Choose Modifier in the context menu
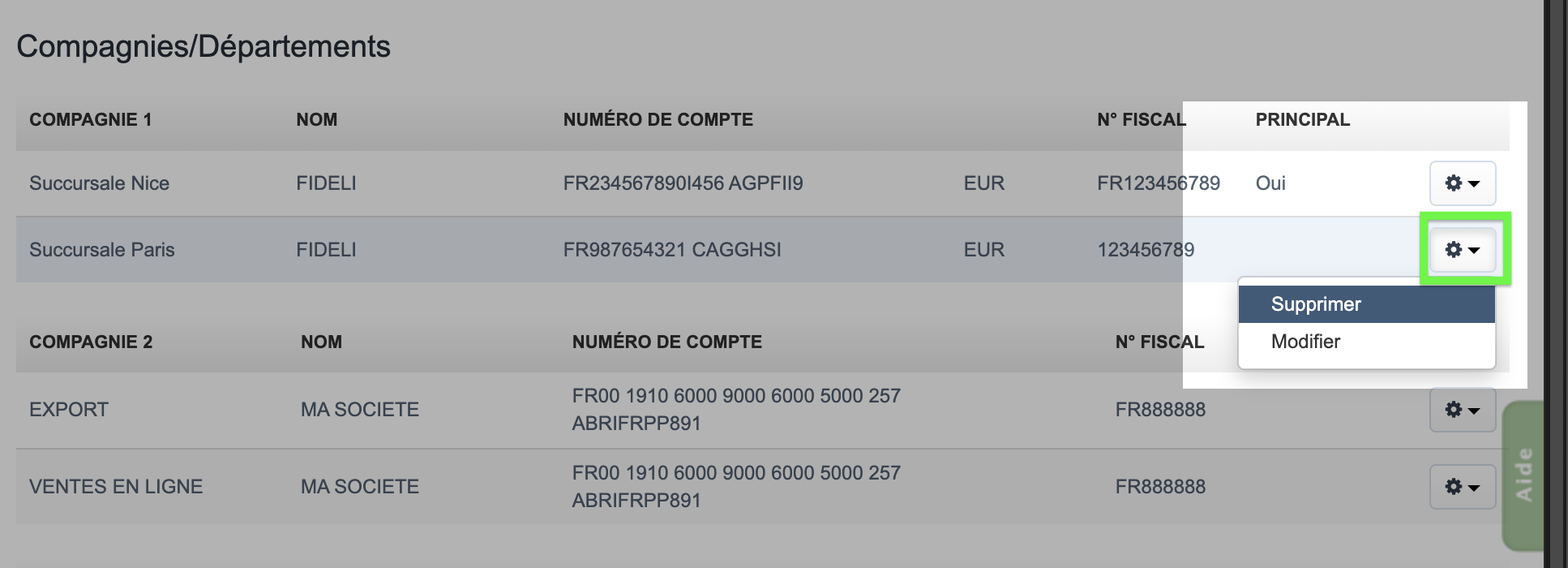This screenshot has width=1568, height=568. tap(1305, 342)
